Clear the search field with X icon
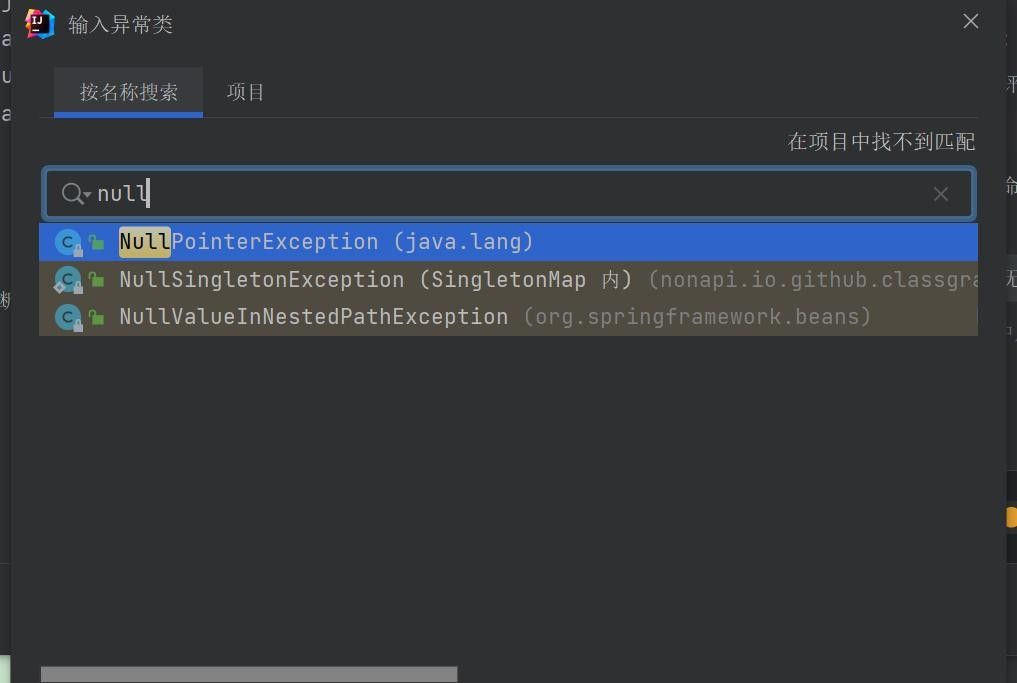 (x=940, y=194)
